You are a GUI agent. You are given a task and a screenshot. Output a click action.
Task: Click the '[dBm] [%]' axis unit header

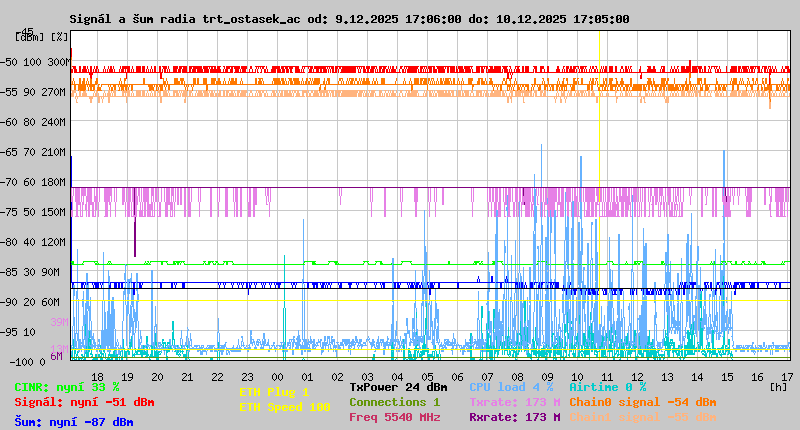tap(42, 37)
